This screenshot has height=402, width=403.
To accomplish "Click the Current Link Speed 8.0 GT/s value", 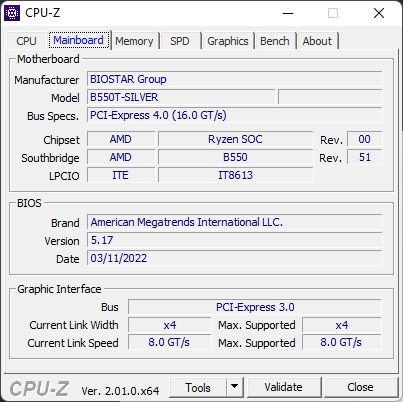I will click(170, 343).
